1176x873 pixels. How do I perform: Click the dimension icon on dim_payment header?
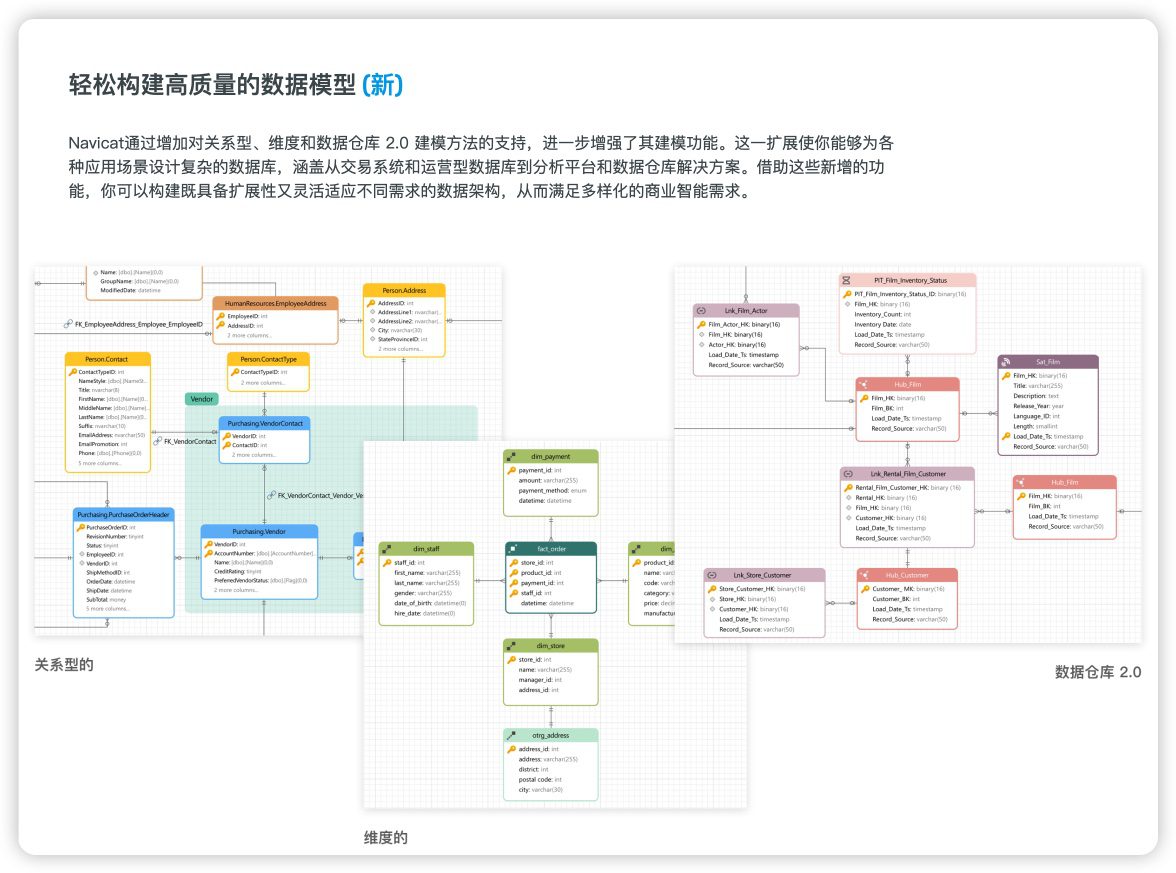[511, 457]
